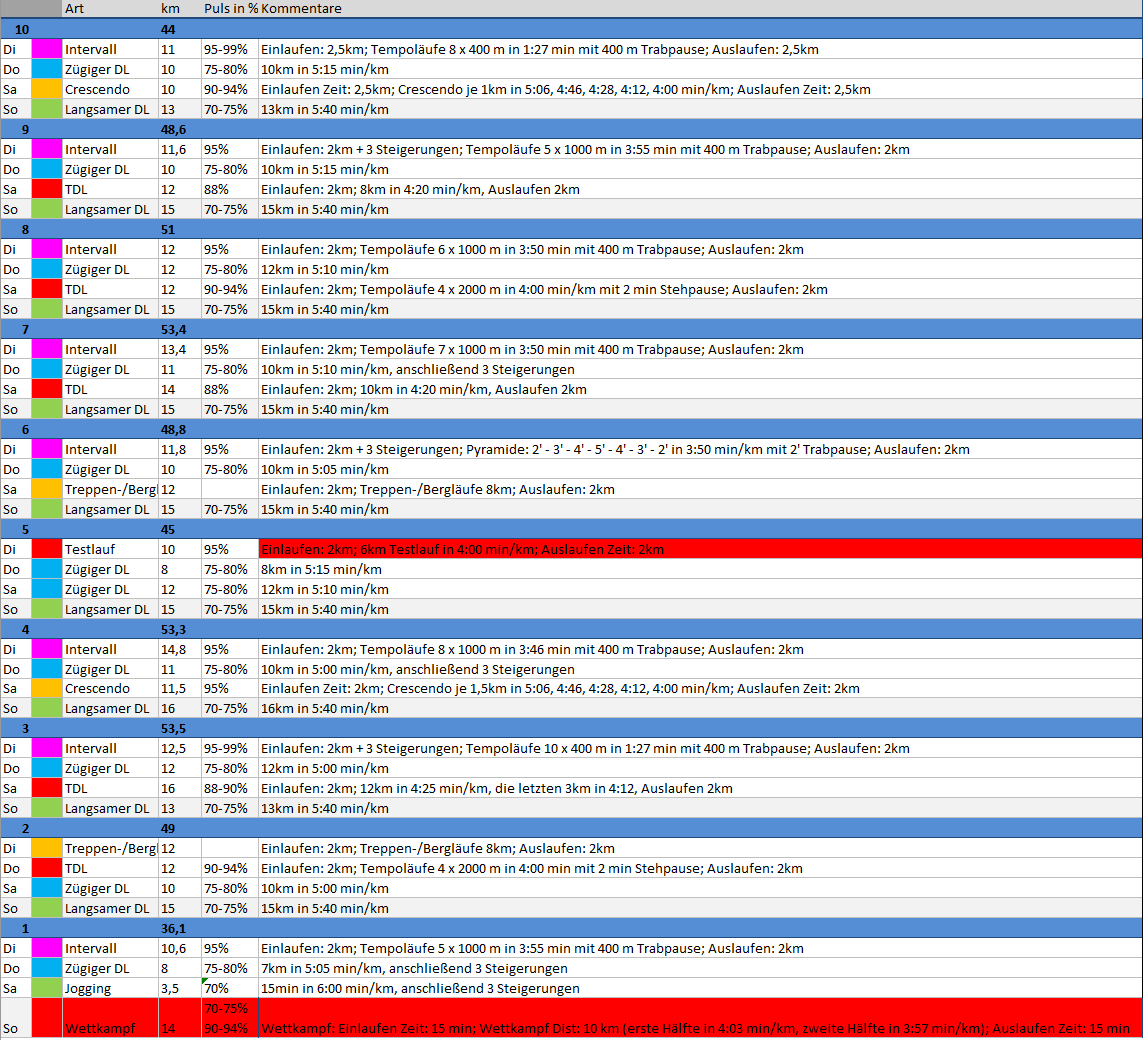Click the 'km' column header cell
Image resolution: width=1143 pixels, height=1040 pixels.
click(179, 9)
